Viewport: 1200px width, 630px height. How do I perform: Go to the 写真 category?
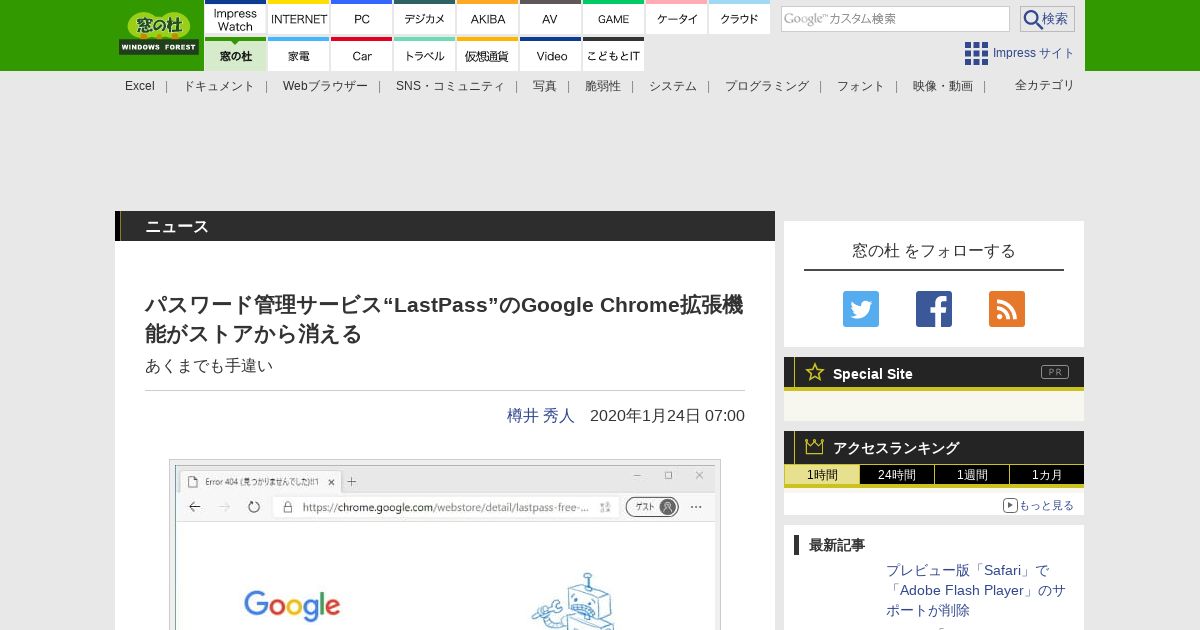pos(545,86)
